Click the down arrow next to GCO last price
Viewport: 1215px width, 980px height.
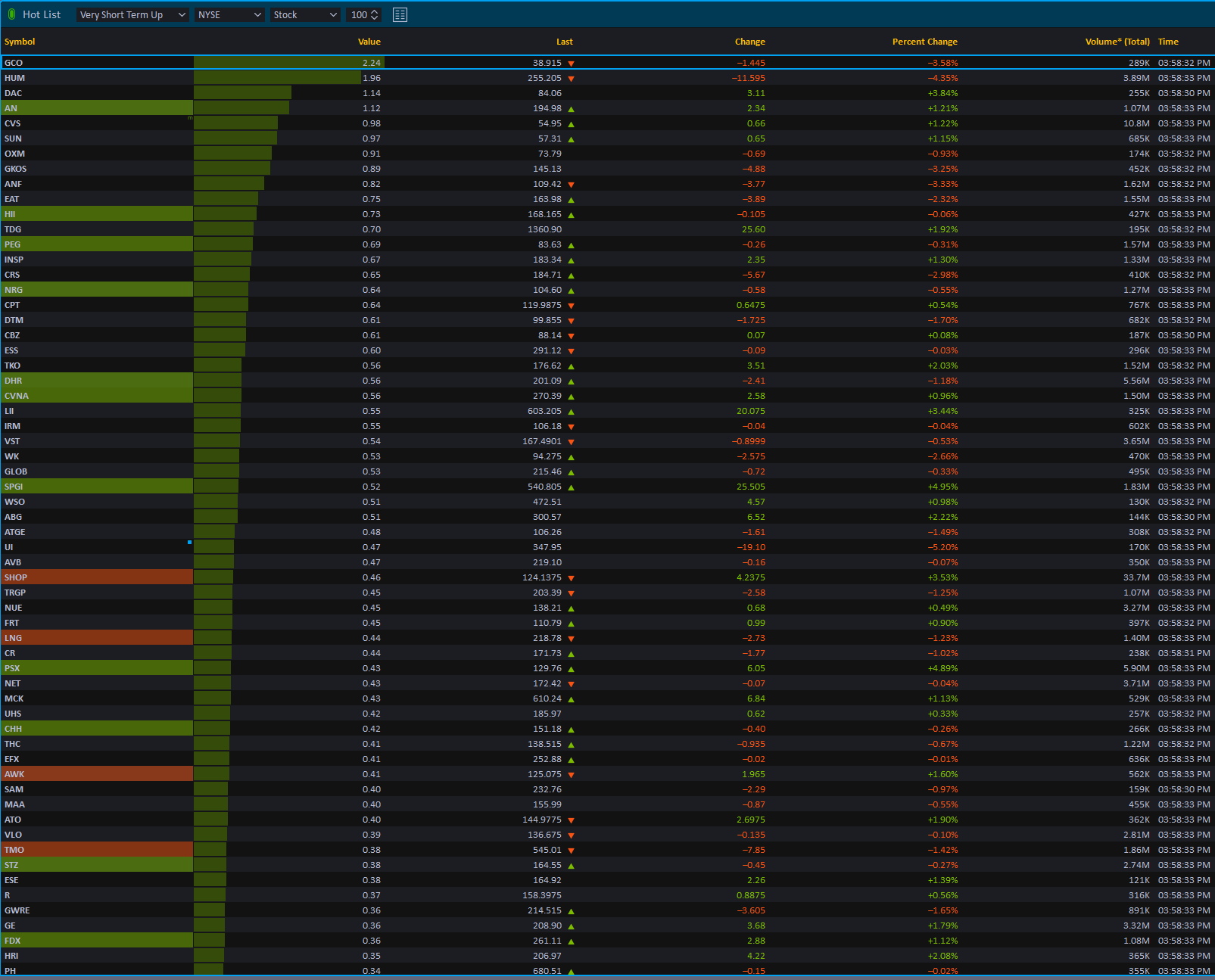[x=571, y=64]
